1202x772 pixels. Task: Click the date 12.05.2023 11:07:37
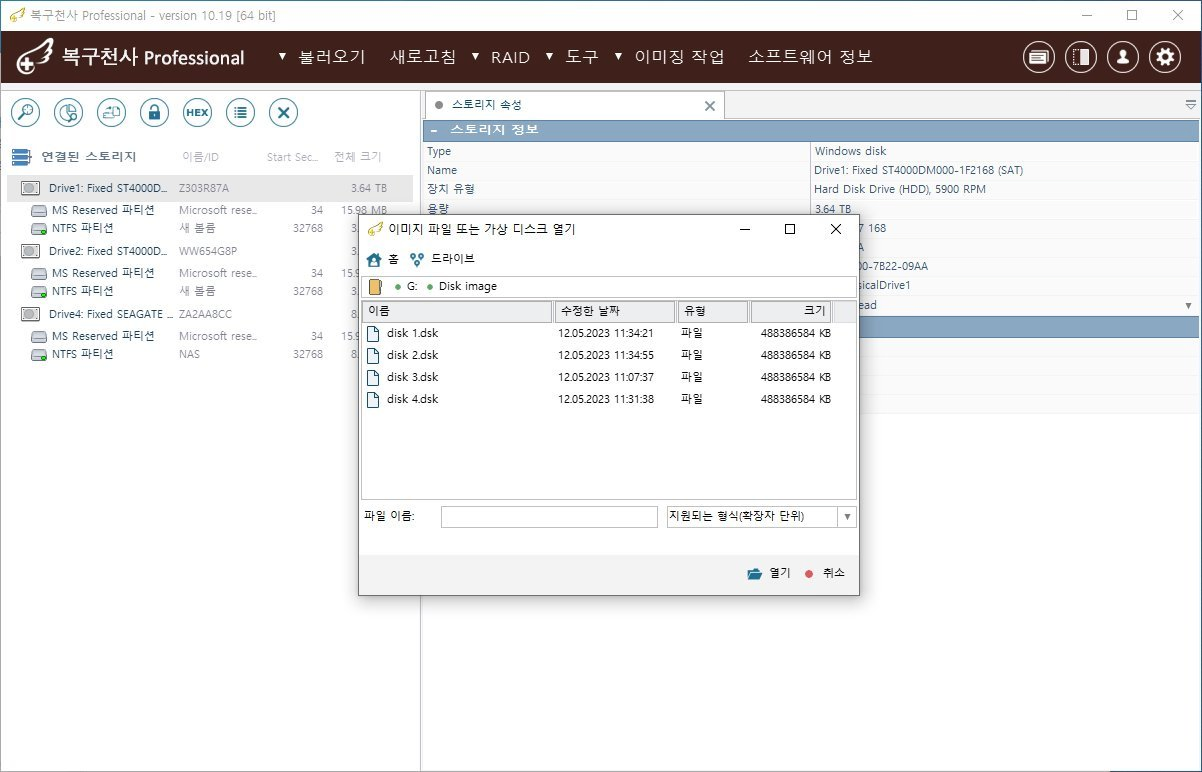tap(605, 377)
